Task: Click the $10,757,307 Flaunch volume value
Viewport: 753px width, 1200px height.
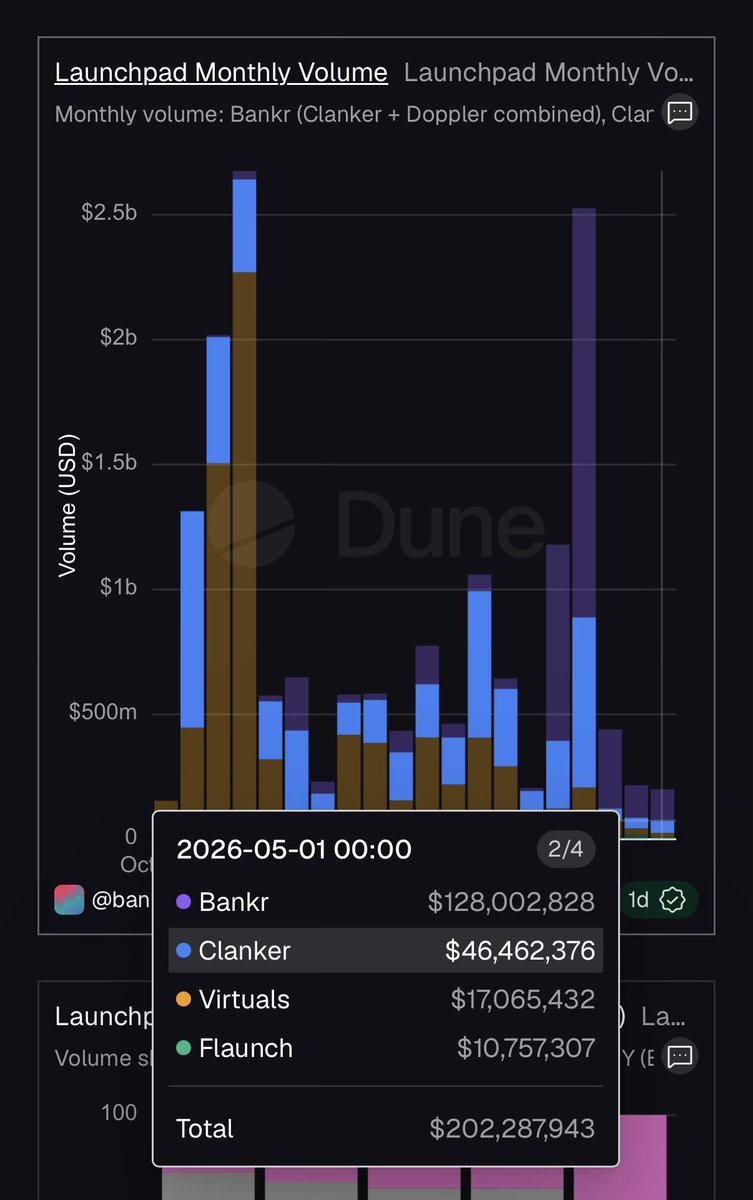Action: (x=526, y=1049)
